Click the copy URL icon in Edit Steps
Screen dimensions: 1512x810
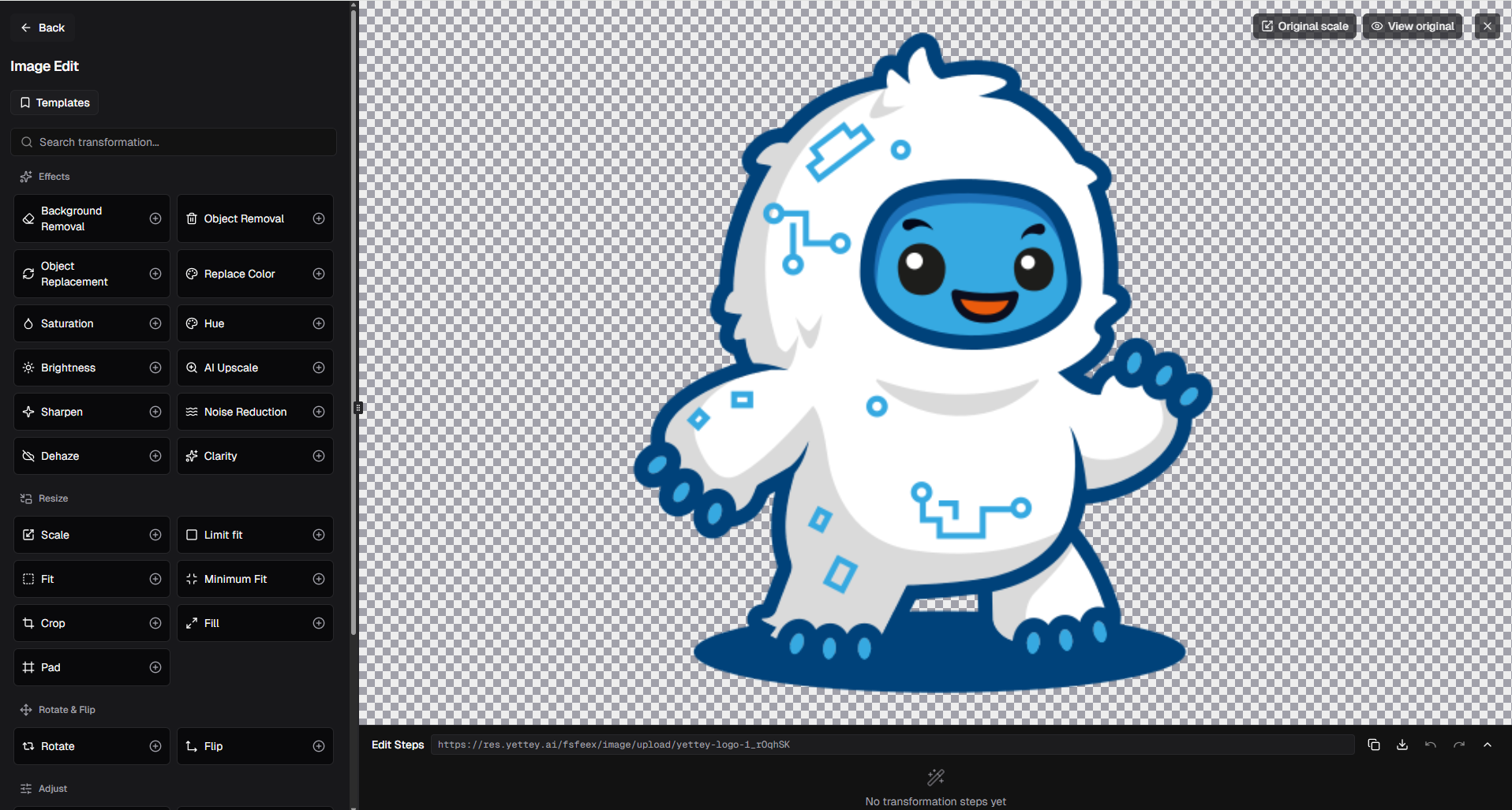(x=1373, y=745)
